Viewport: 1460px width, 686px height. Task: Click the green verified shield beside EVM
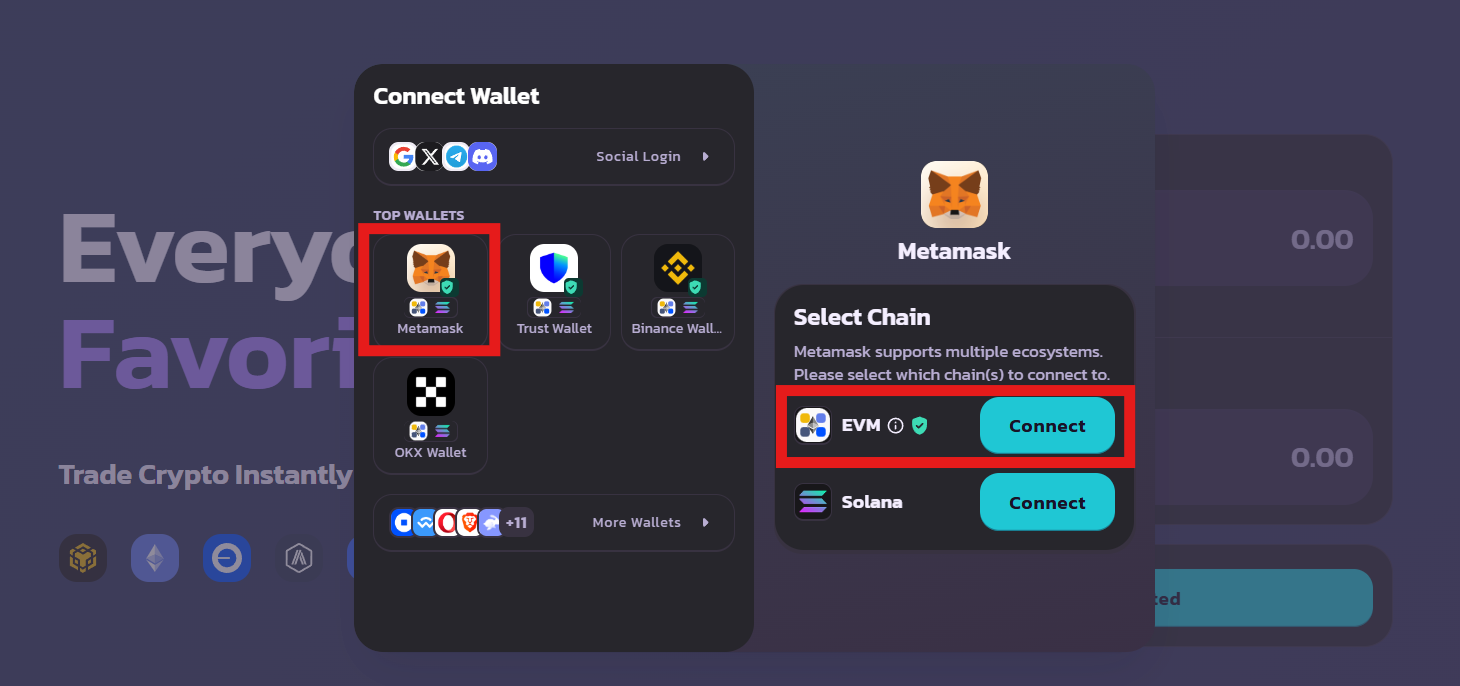919,426
